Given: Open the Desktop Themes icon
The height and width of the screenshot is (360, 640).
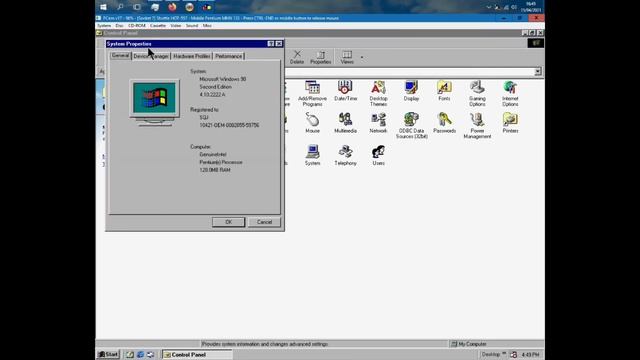Looking at the screenshot, I should (x=378, y=93).
